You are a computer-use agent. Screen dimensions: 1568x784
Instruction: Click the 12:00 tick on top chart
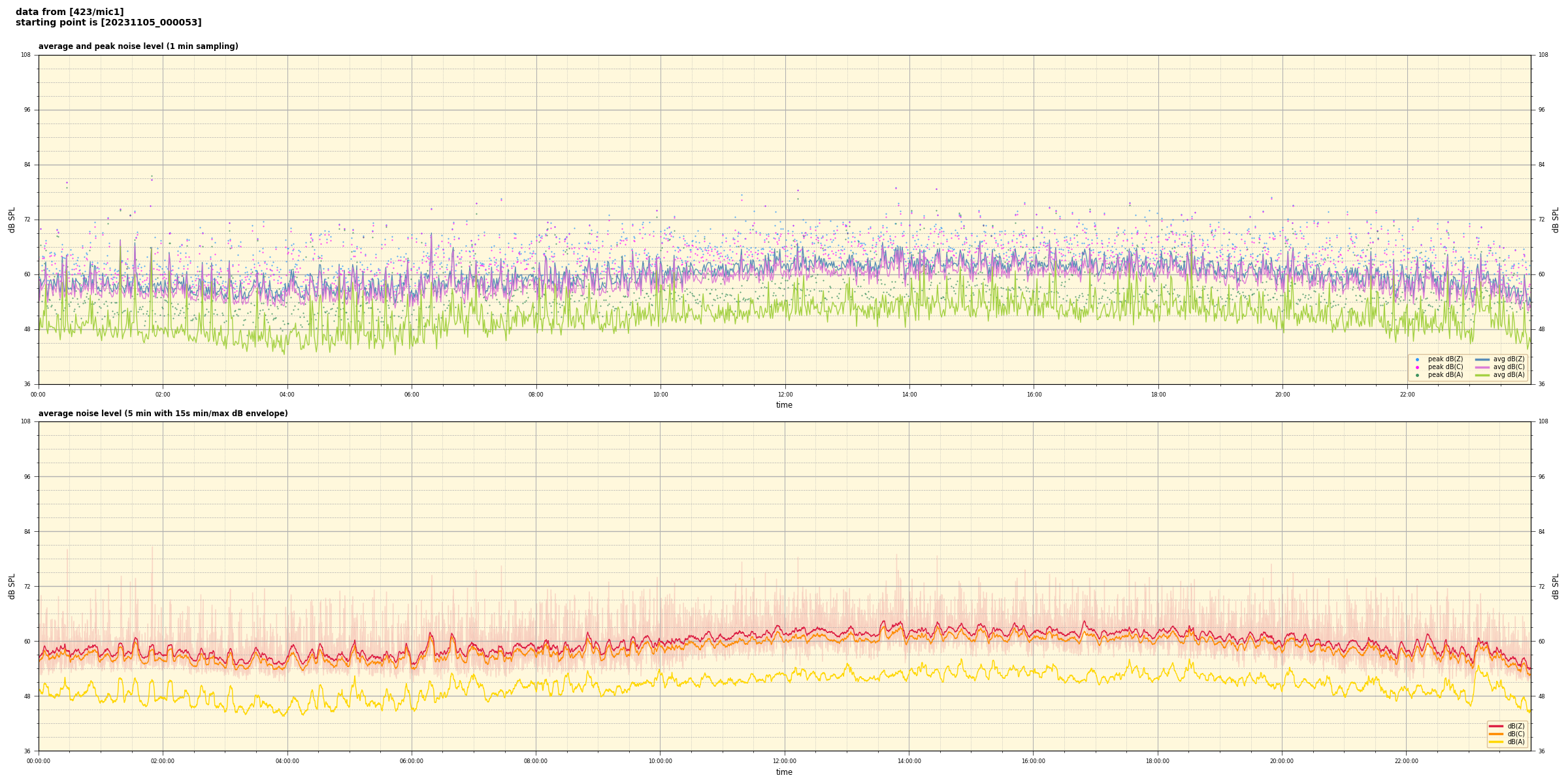tap(785, 395)
